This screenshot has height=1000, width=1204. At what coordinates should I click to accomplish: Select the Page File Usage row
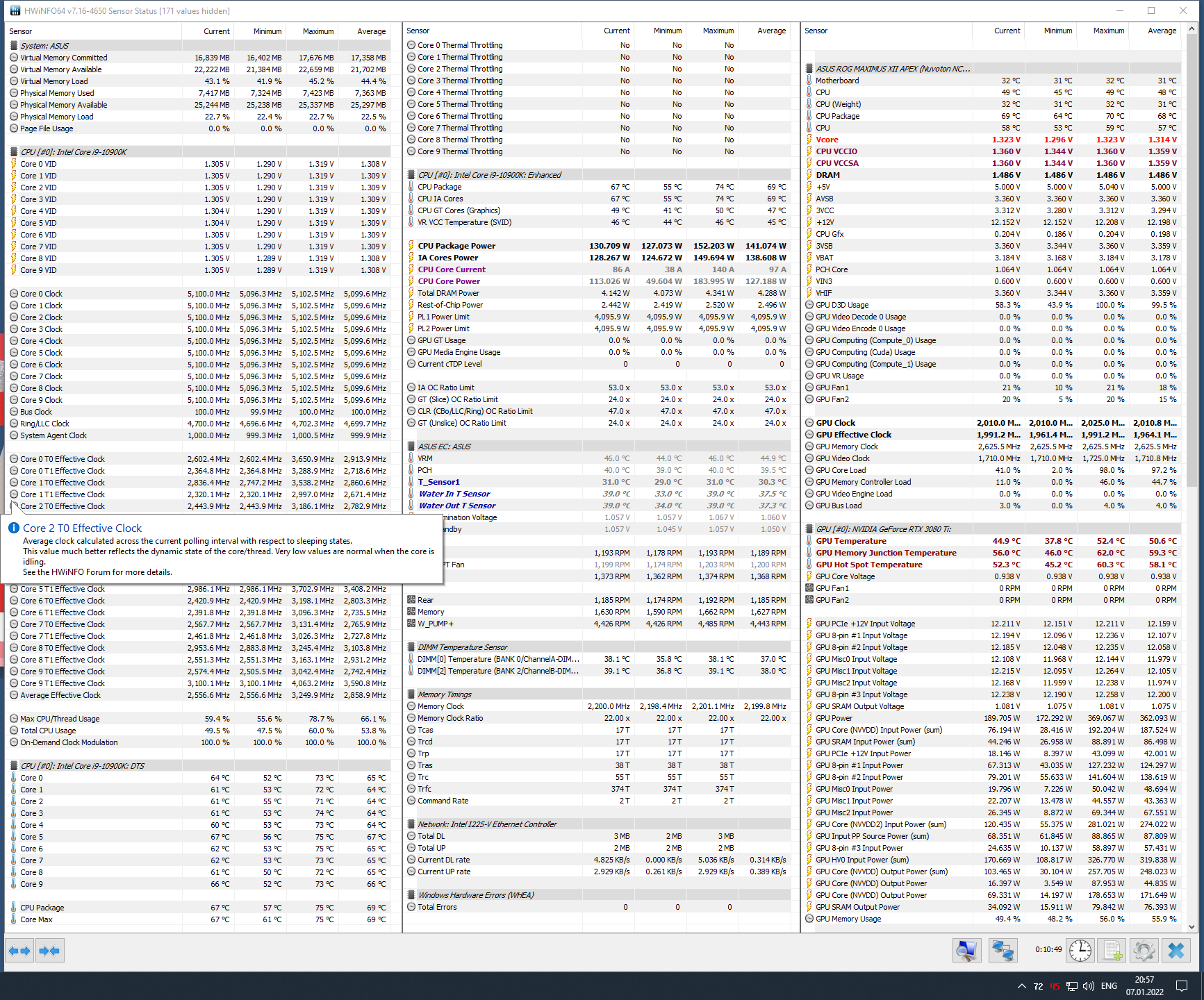[200, 128]
